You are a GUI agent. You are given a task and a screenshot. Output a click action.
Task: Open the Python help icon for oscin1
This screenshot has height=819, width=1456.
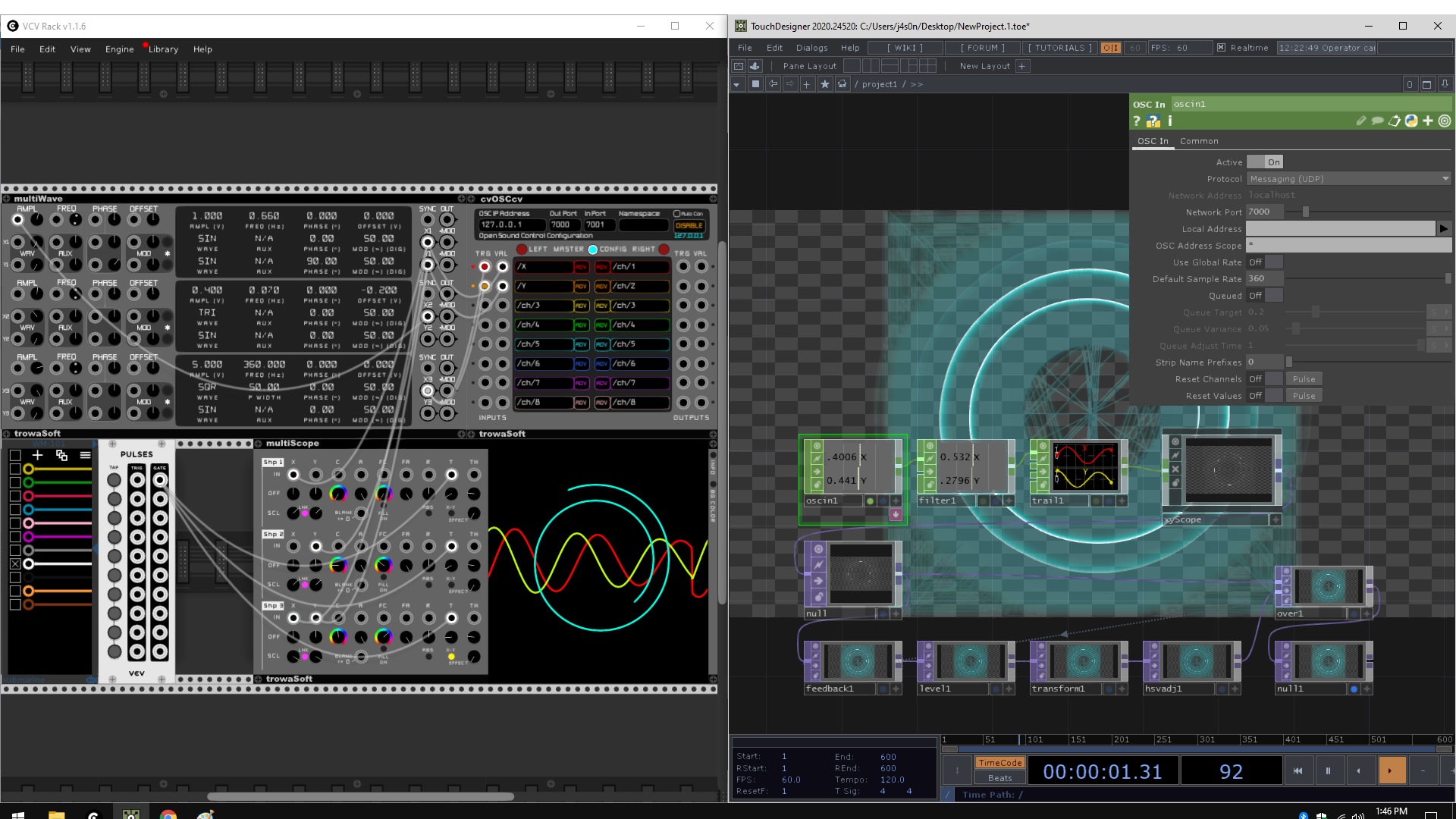click(1153, 121)
